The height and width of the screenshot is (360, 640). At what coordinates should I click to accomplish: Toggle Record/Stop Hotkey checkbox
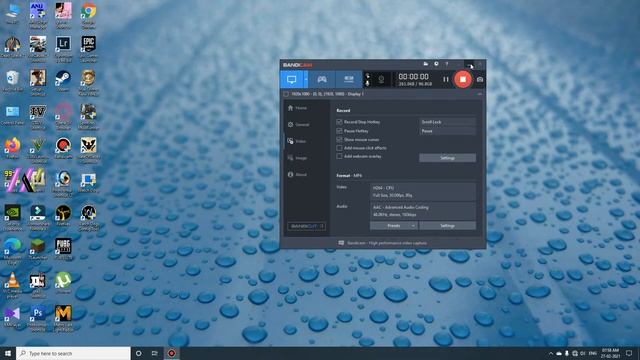click(x=339, y=122)
